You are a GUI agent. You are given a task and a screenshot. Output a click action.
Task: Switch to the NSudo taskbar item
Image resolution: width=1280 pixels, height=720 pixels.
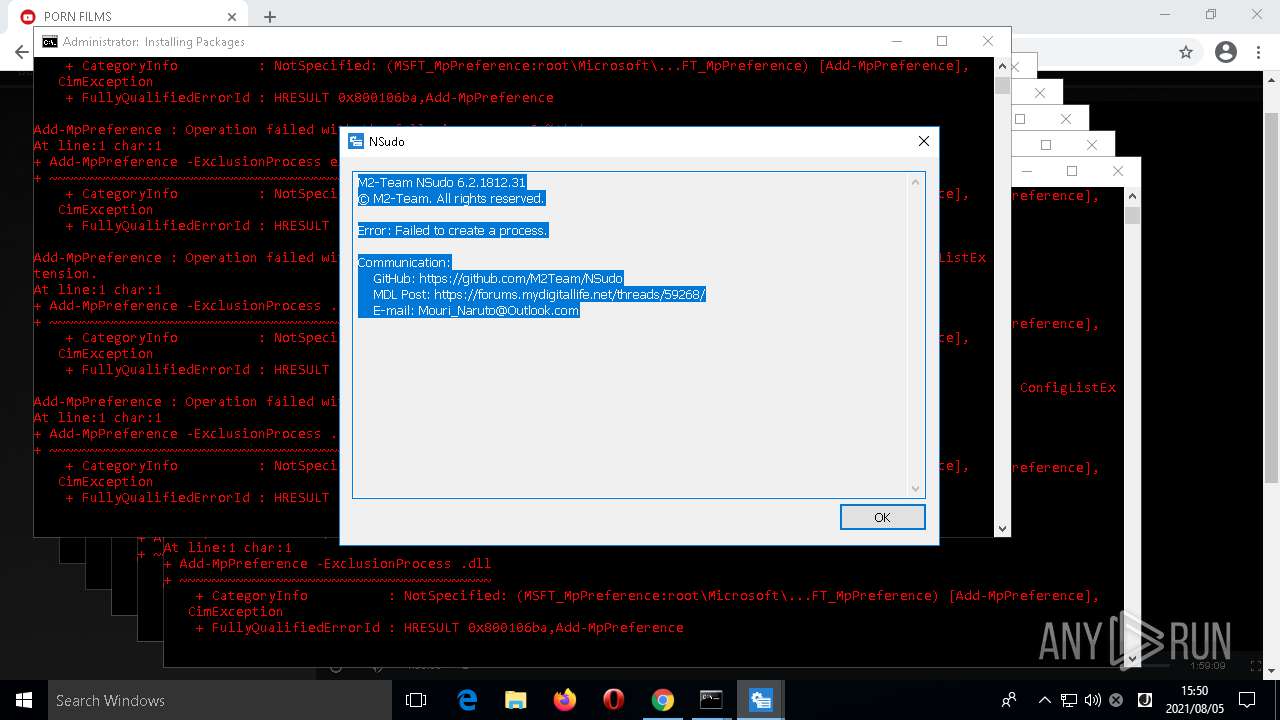(760, 700)
